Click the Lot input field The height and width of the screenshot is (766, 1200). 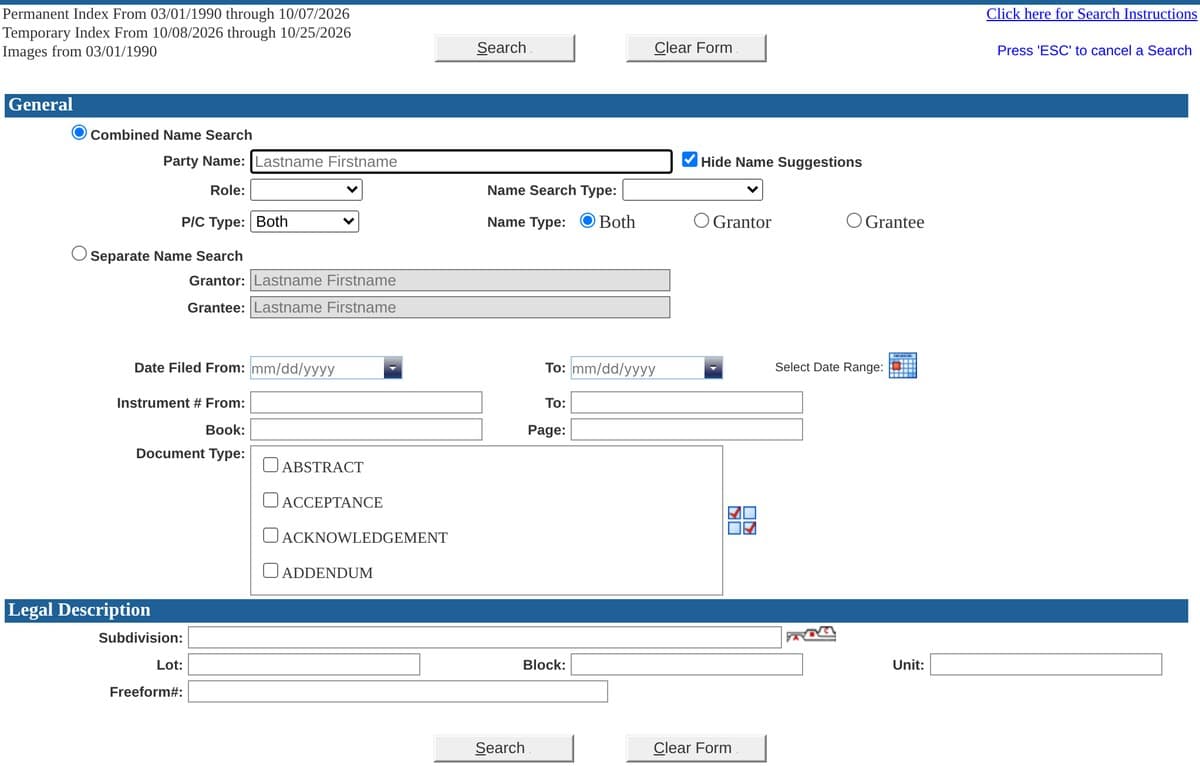point(304,664)
